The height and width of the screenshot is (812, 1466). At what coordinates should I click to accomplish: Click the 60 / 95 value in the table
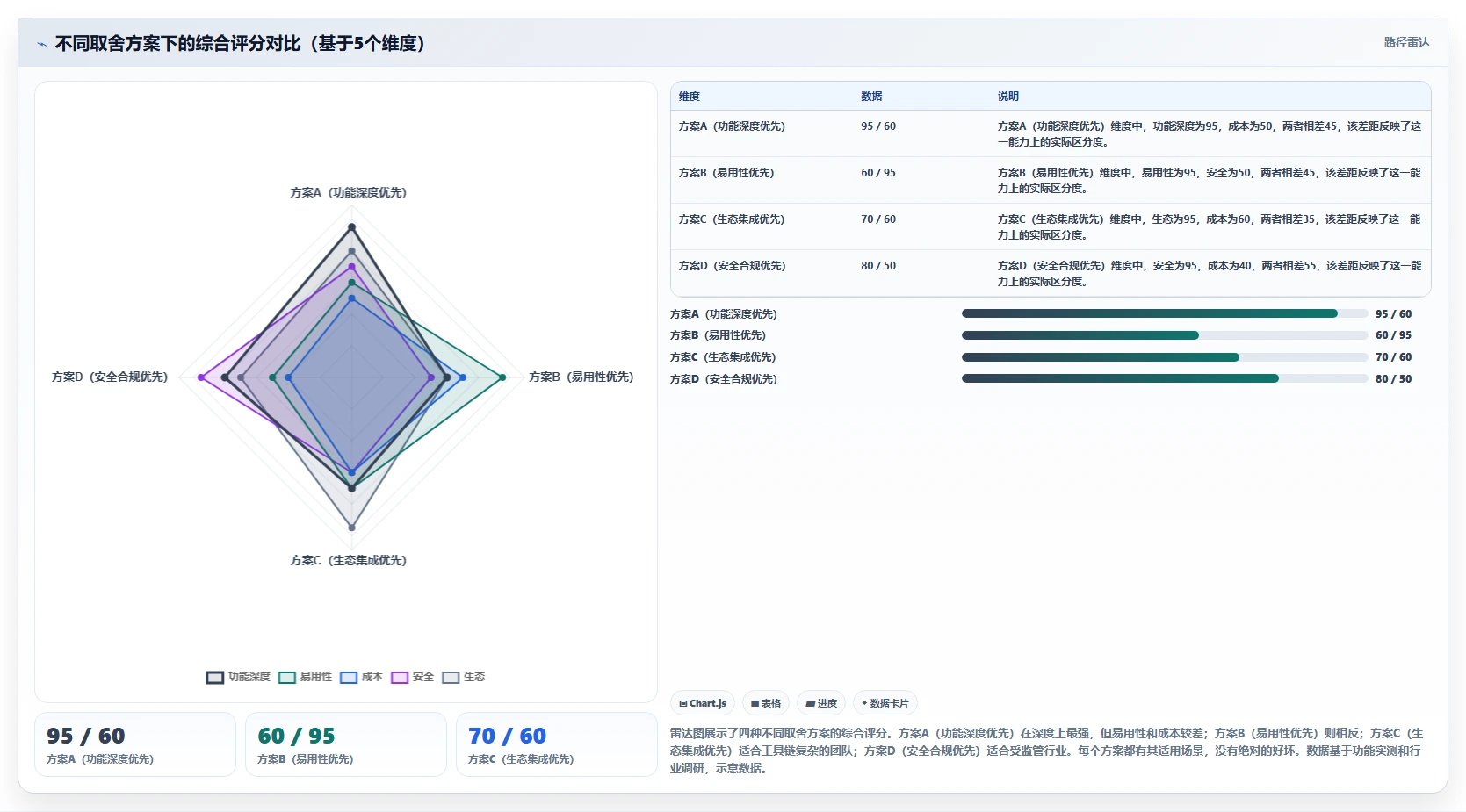pos(878,173)
